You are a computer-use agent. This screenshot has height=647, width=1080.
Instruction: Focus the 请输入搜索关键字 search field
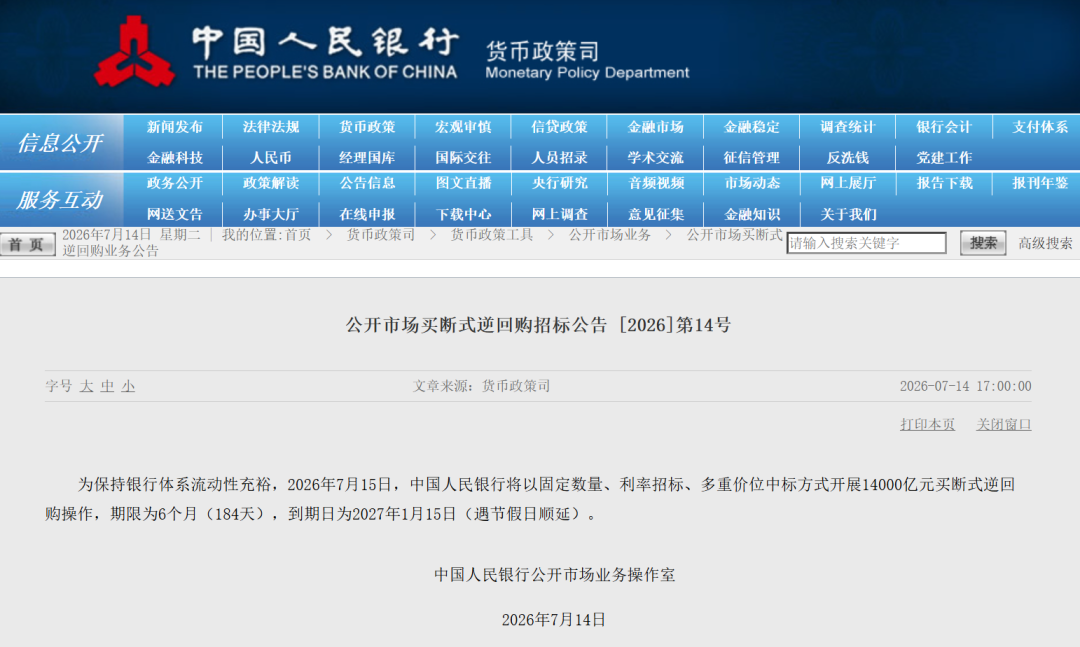pos(866,243)
